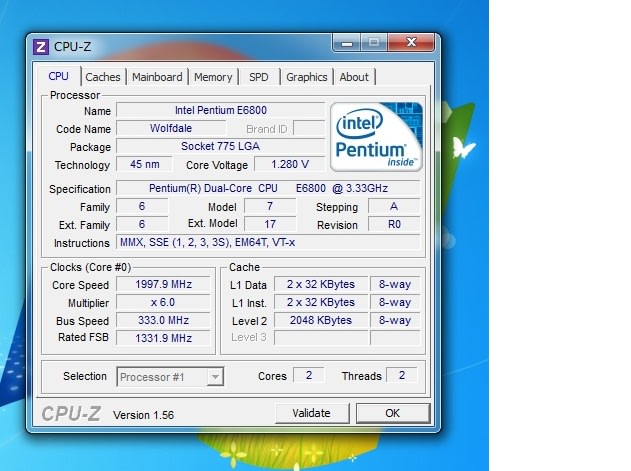Show the About tab
Viewport: 631px width, 471px height.
(354, 77)
